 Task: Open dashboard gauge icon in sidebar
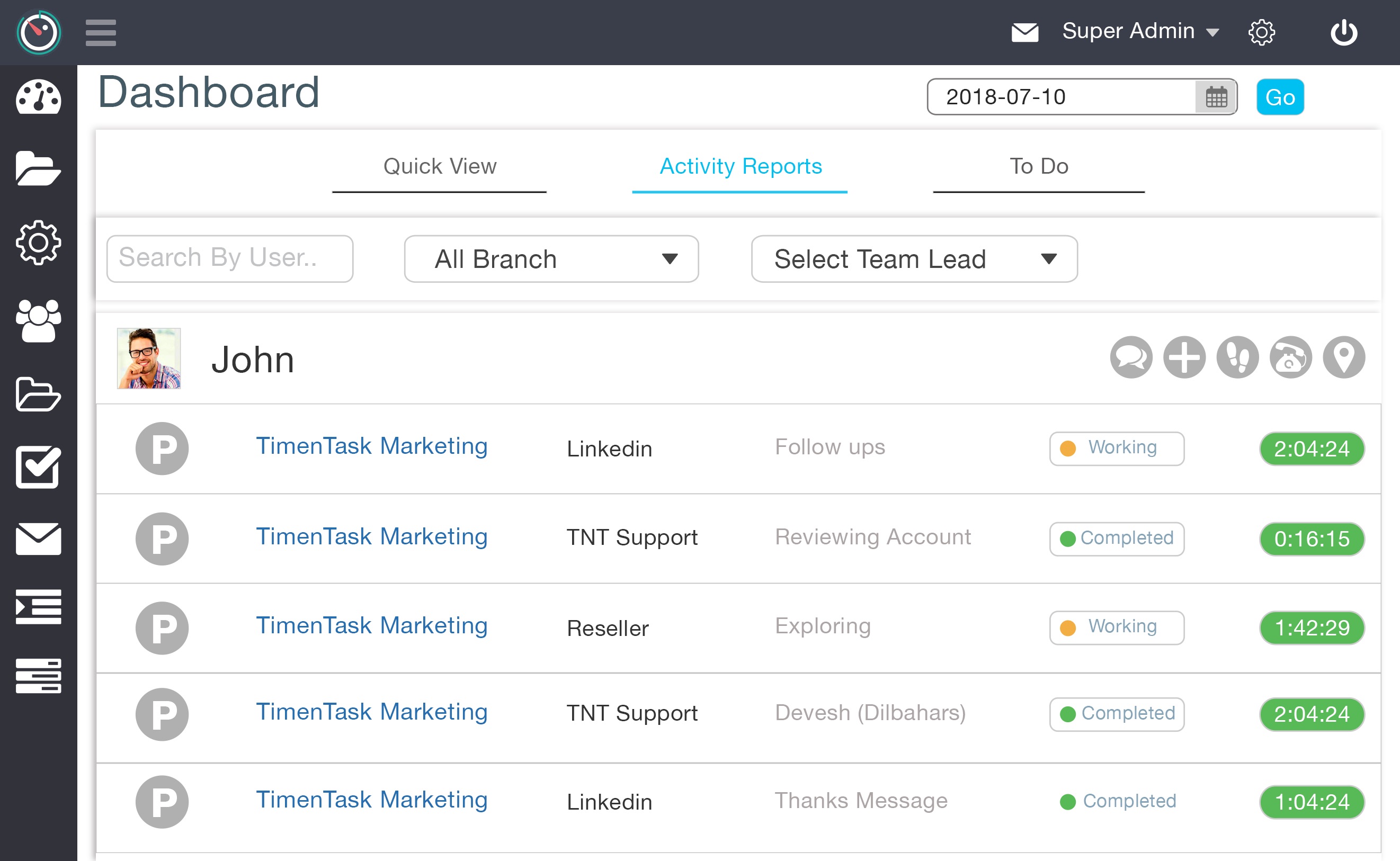coord(39,97)
